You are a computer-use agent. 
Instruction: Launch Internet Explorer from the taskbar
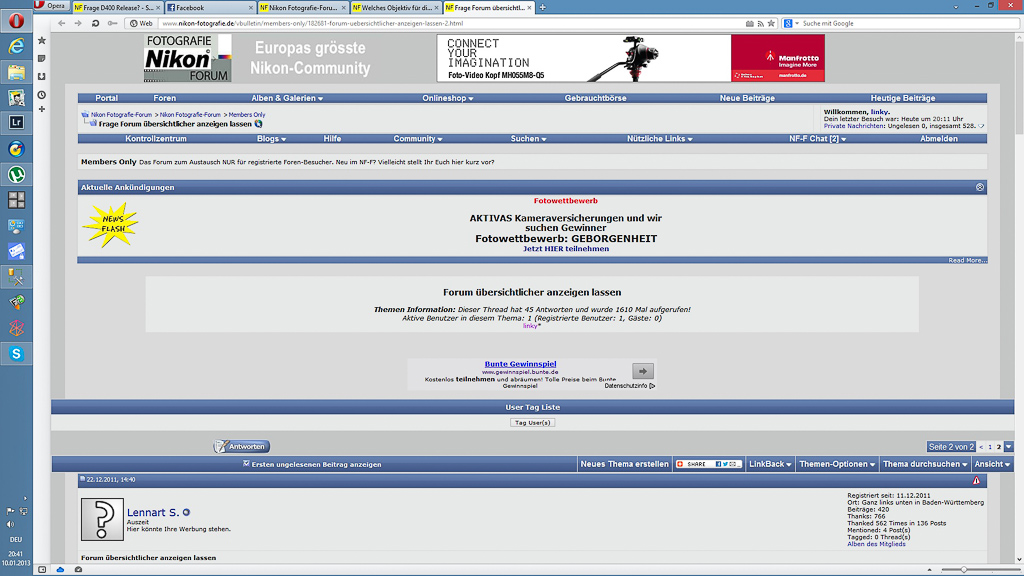click(16, 46)
